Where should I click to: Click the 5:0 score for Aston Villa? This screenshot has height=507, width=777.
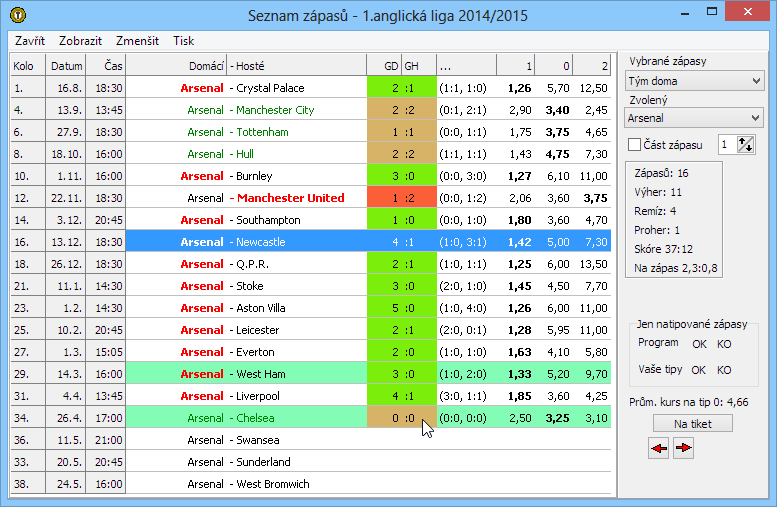[402, 308]
